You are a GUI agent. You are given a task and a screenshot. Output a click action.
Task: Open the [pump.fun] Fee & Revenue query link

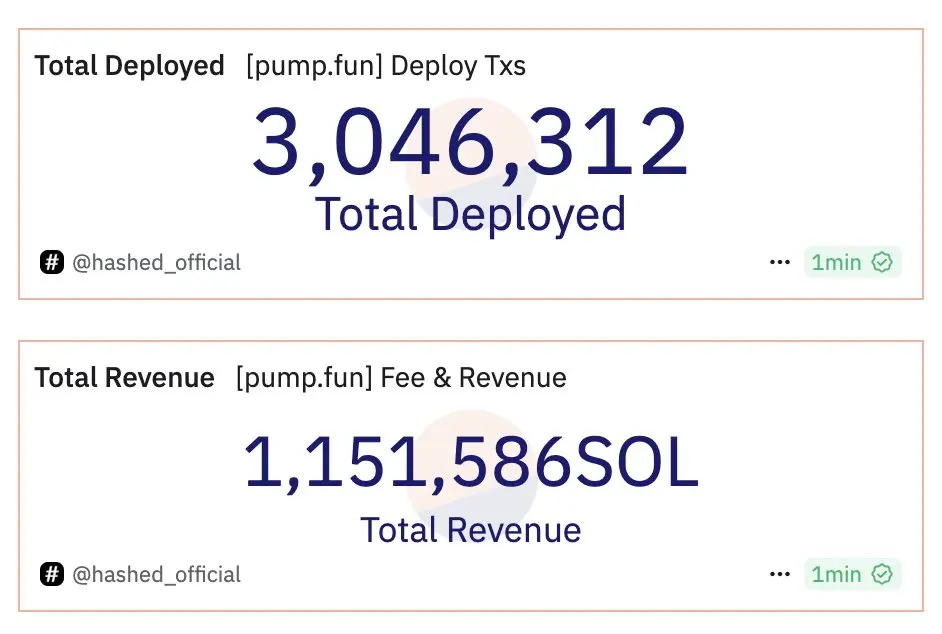click(x=401, y=378)
